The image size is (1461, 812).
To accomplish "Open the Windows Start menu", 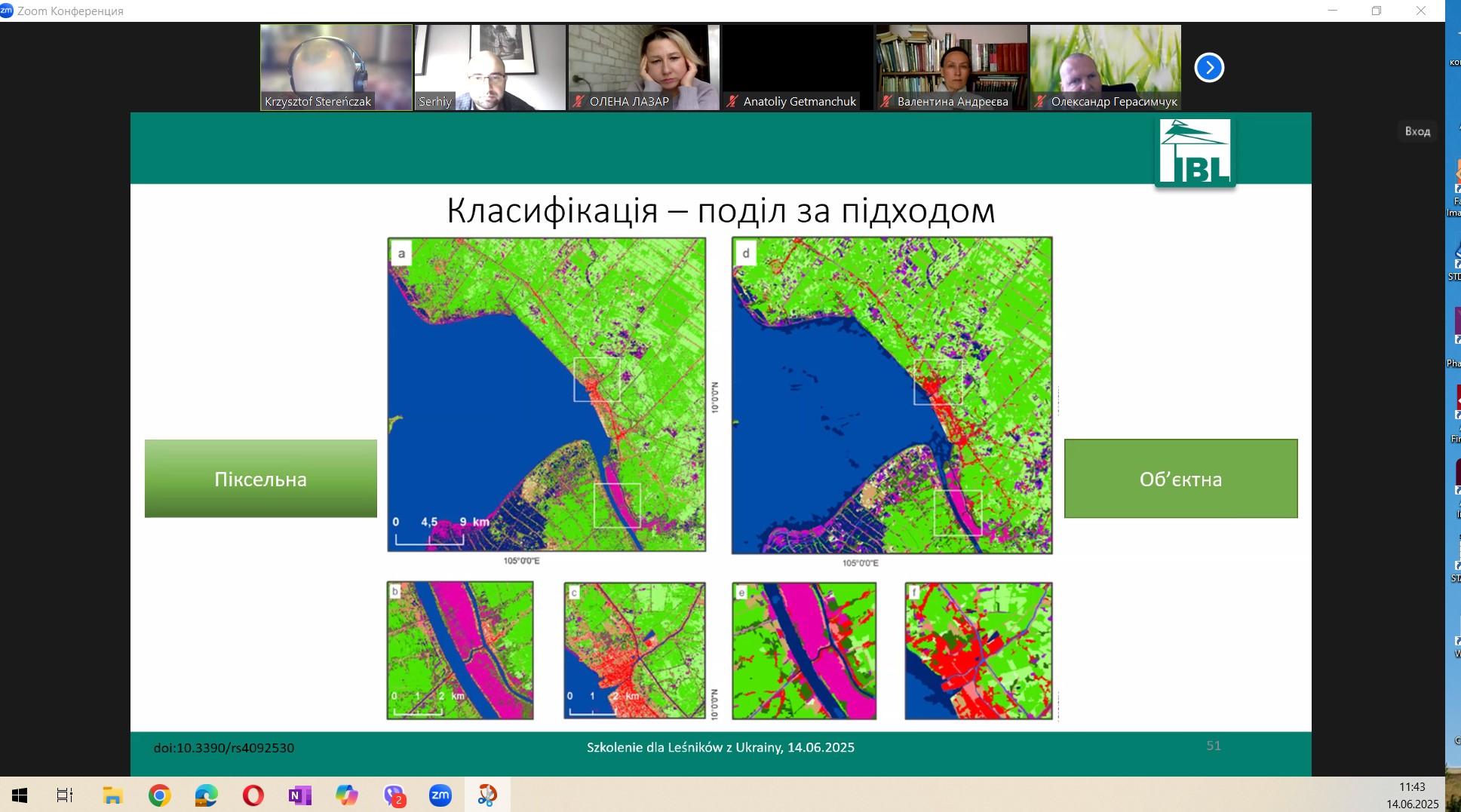I will click(x=20, y=795).
